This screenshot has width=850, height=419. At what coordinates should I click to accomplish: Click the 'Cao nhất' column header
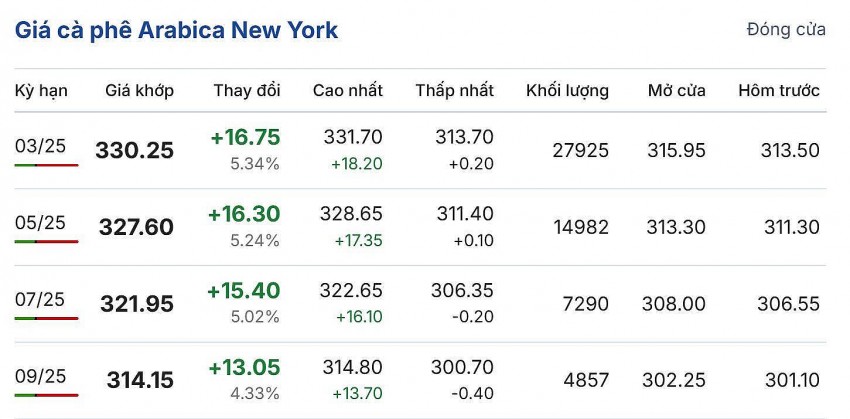coord(347,91)
